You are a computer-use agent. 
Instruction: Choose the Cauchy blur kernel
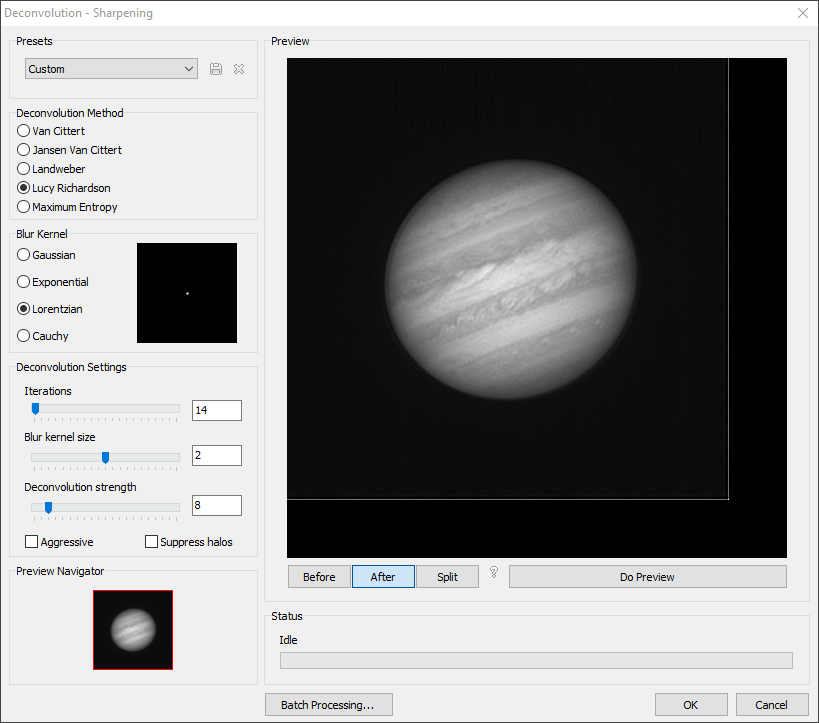click(43, 335)
